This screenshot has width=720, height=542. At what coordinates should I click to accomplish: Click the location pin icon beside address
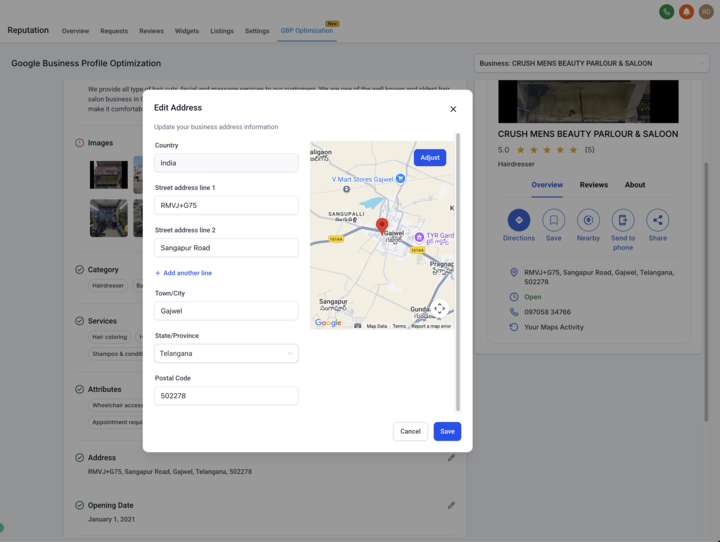click(x=514, y=272)
